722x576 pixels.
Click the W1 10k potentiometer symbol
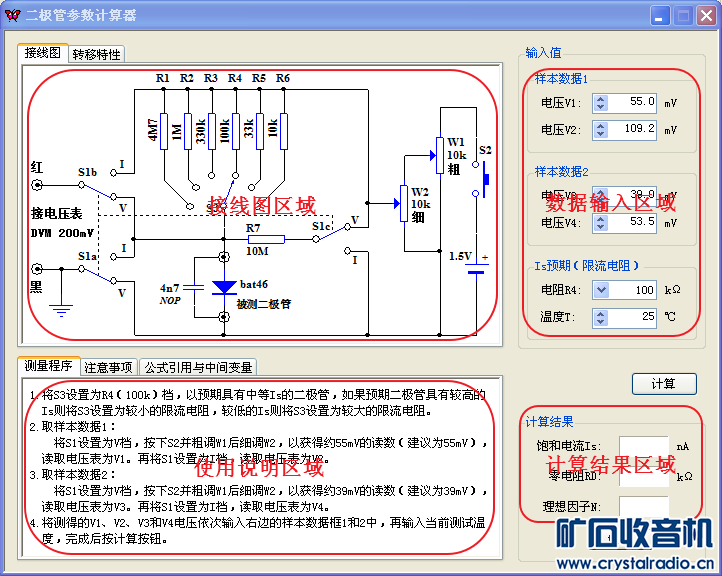tap(440, 155)
